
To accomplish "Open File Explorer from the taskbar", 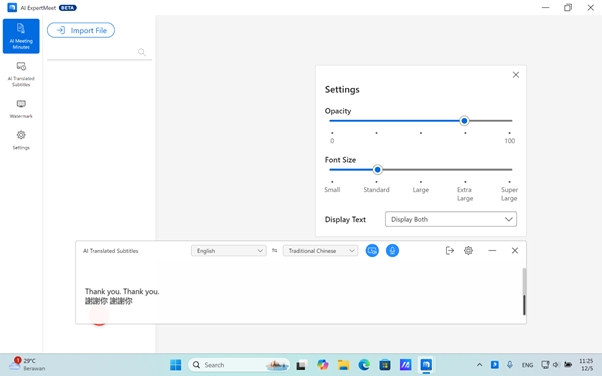I will click(x=343, y=365).
